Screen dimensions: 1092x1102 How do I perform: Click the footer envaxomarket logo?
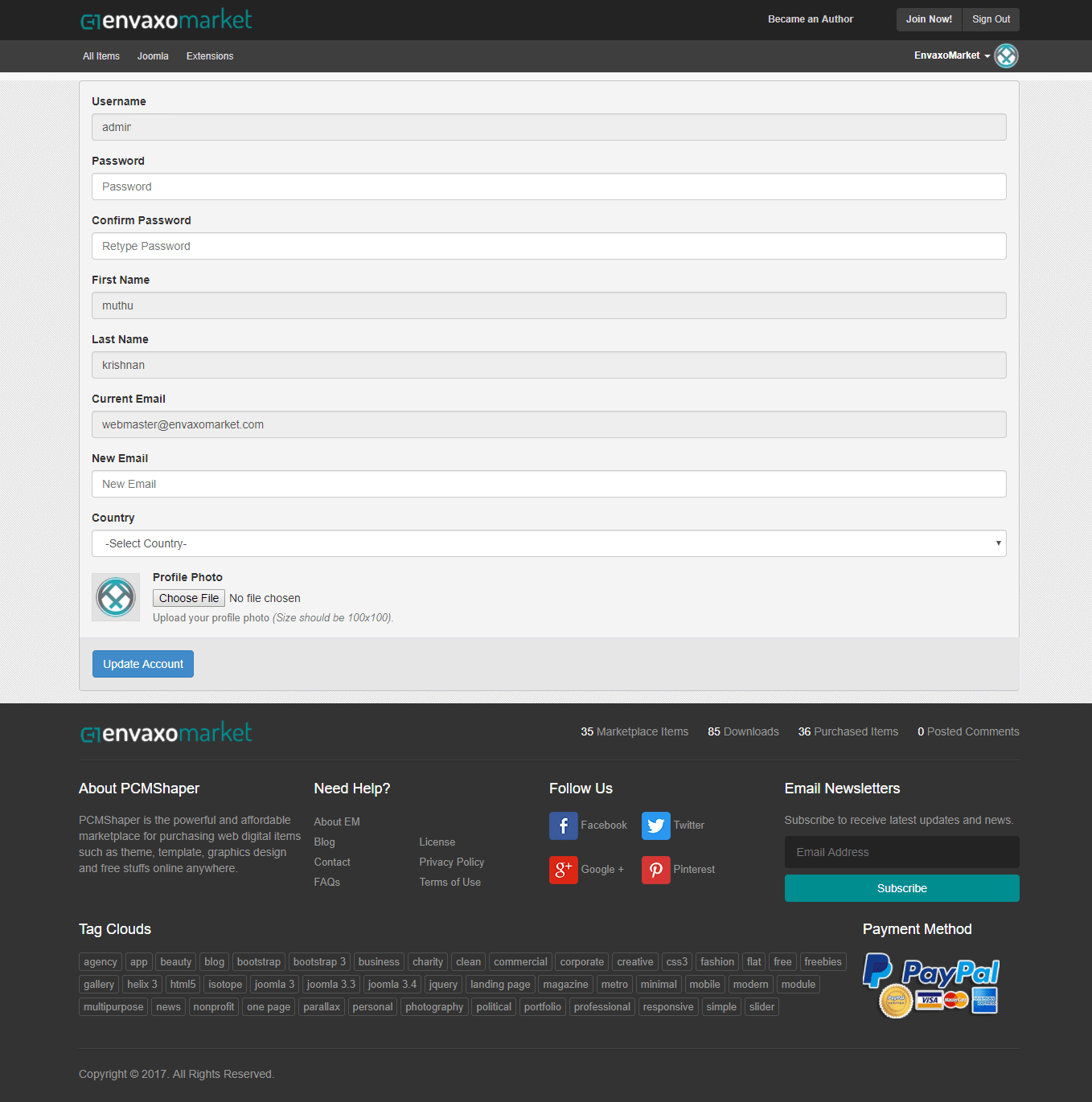click(166, 732)
